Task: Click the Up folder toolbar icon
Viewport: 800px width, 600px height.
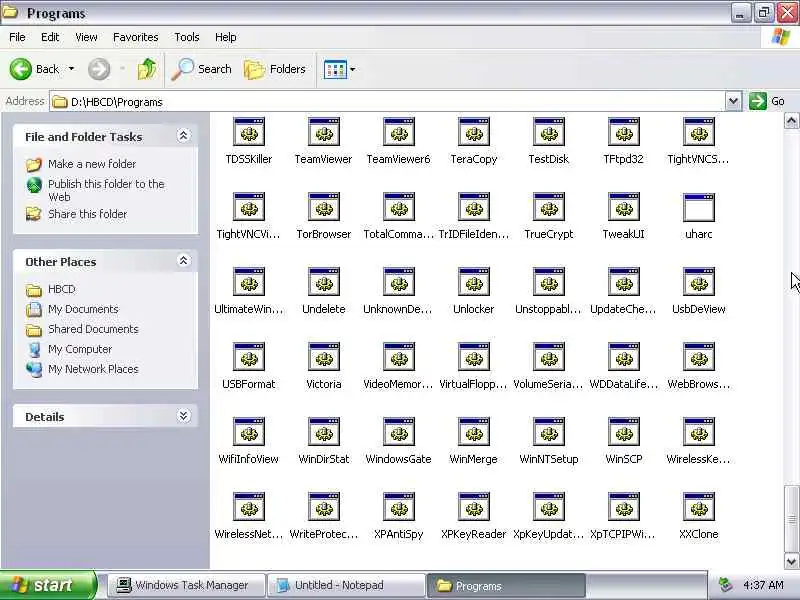Action: pyautogui.click(x=147, y=69)
